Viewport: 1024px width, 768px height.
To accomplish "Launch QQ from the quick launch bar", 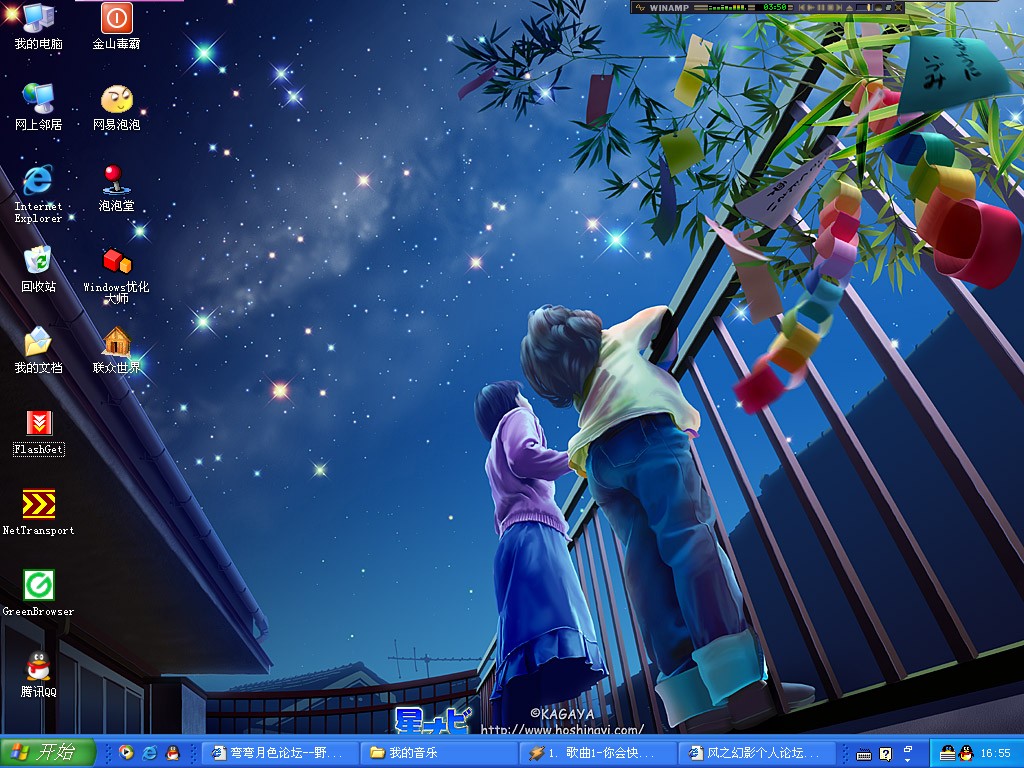I will pos(172,753).
